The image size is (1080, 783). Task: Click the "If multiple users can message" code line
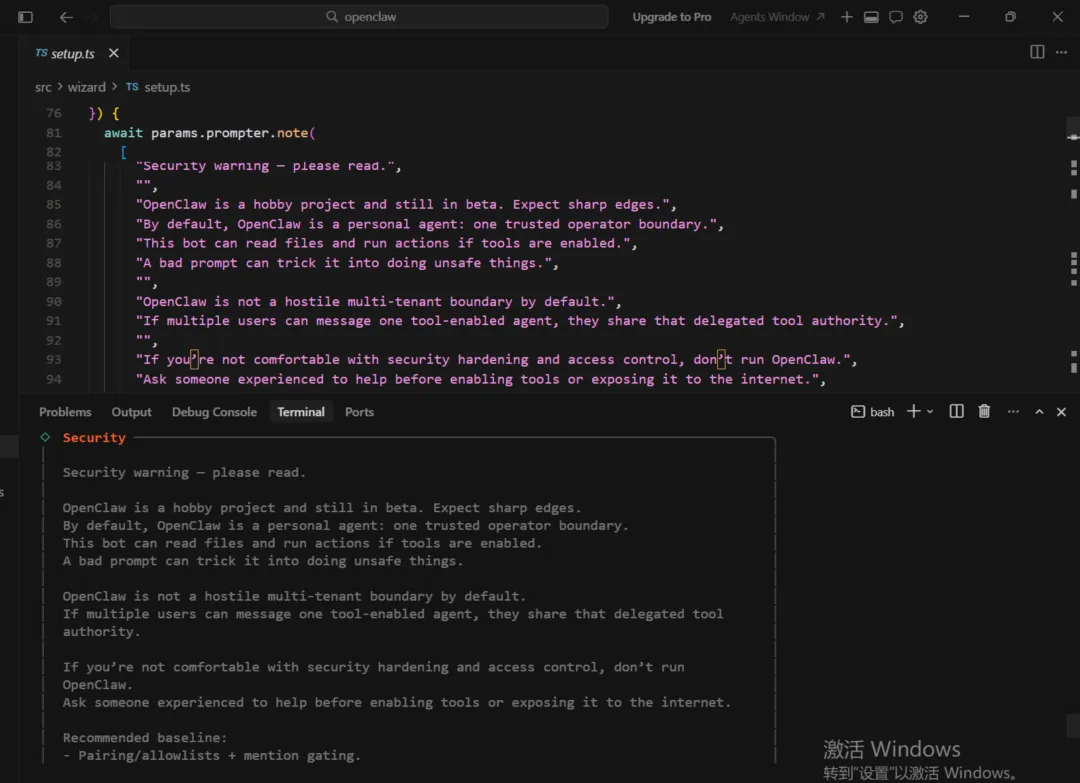(x=520, y=321)
